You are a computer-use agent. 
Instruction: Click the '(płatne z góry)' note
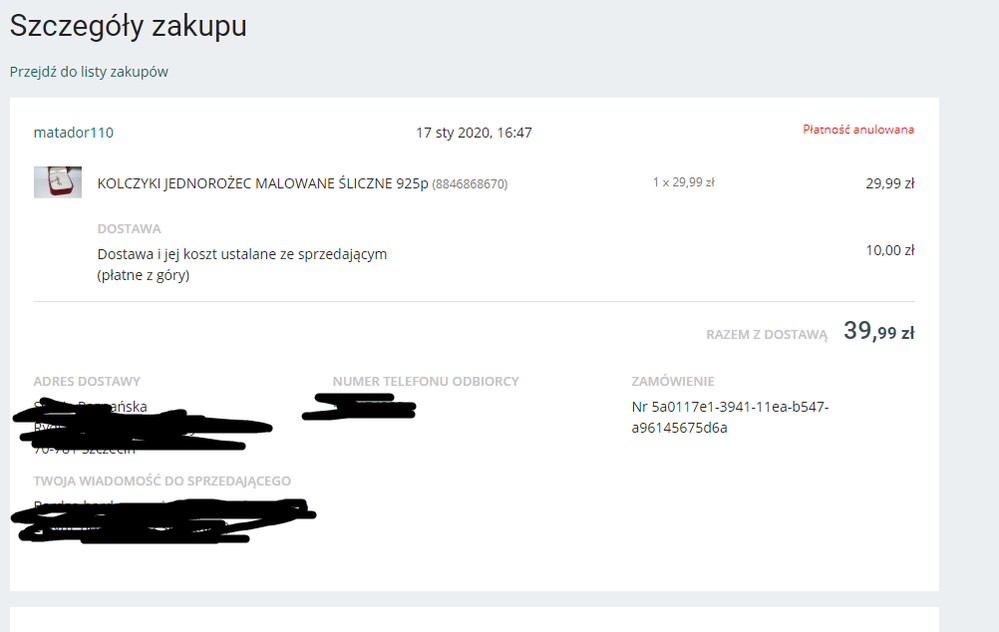[143, 275]
